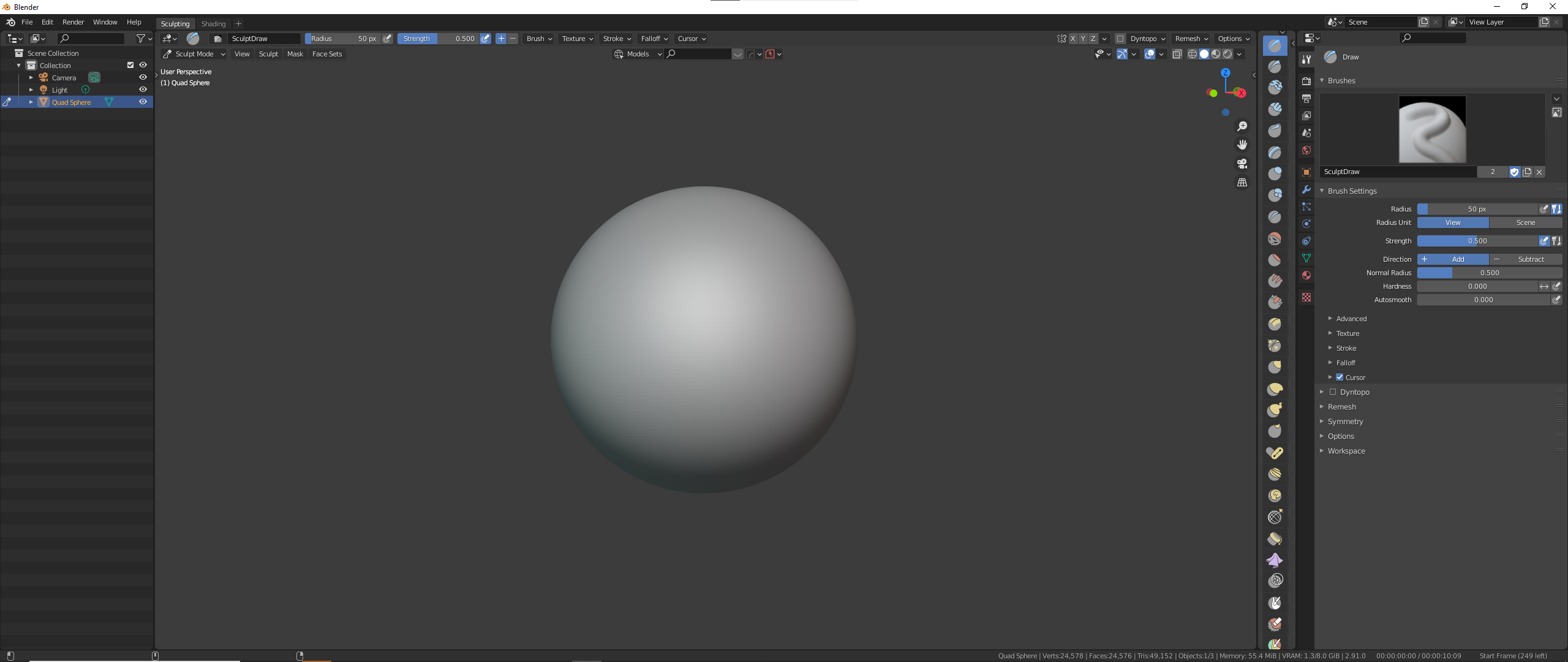This screenshot has height=662, width=1568.
Task: Toggle Z axis symmetry button
Action: click(x=1093, y=39)
